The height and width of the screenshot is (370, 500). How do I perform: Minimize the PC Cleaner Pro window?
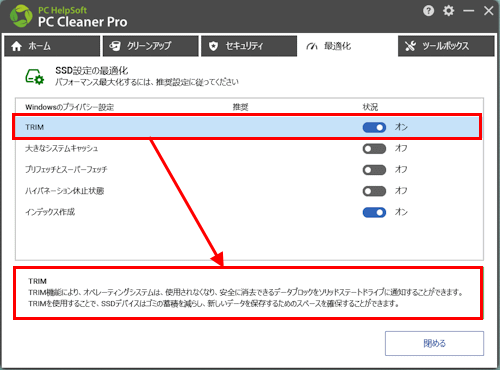pyautogui.click(x=468, y=11)
